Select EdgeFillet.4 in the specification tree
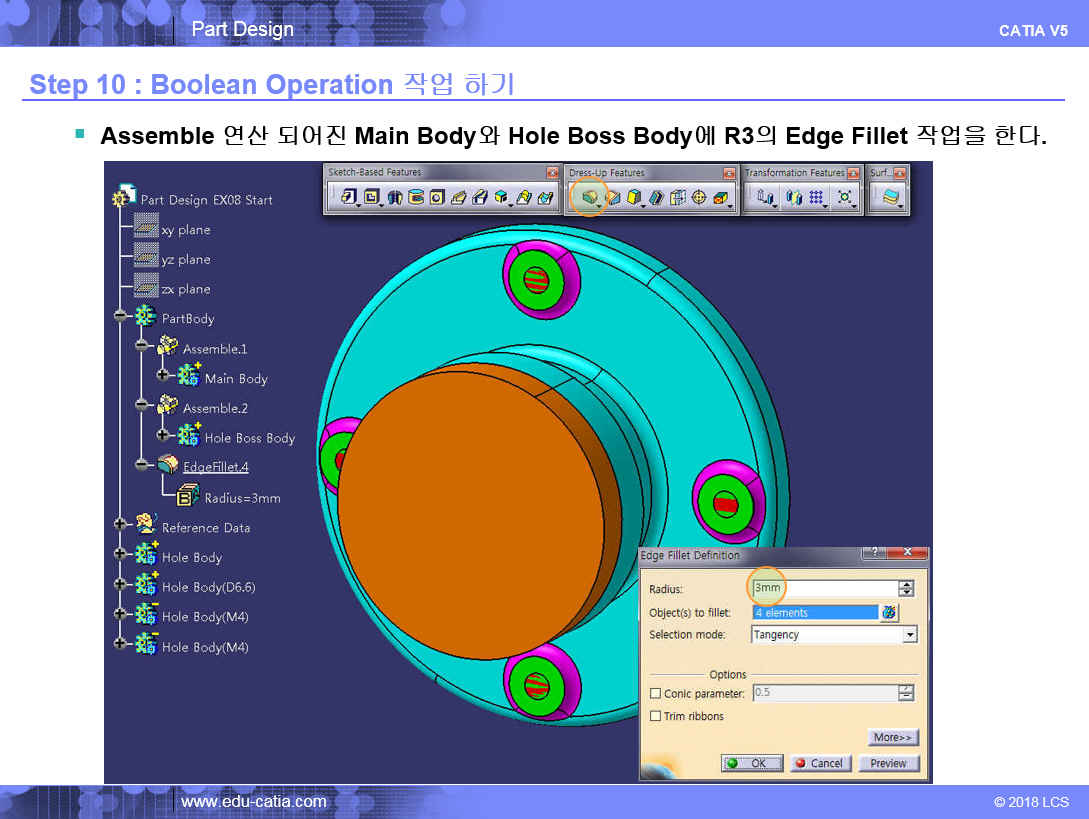Screen dimensions: 1089x819 pyautogui.click(x=215, y=467)
